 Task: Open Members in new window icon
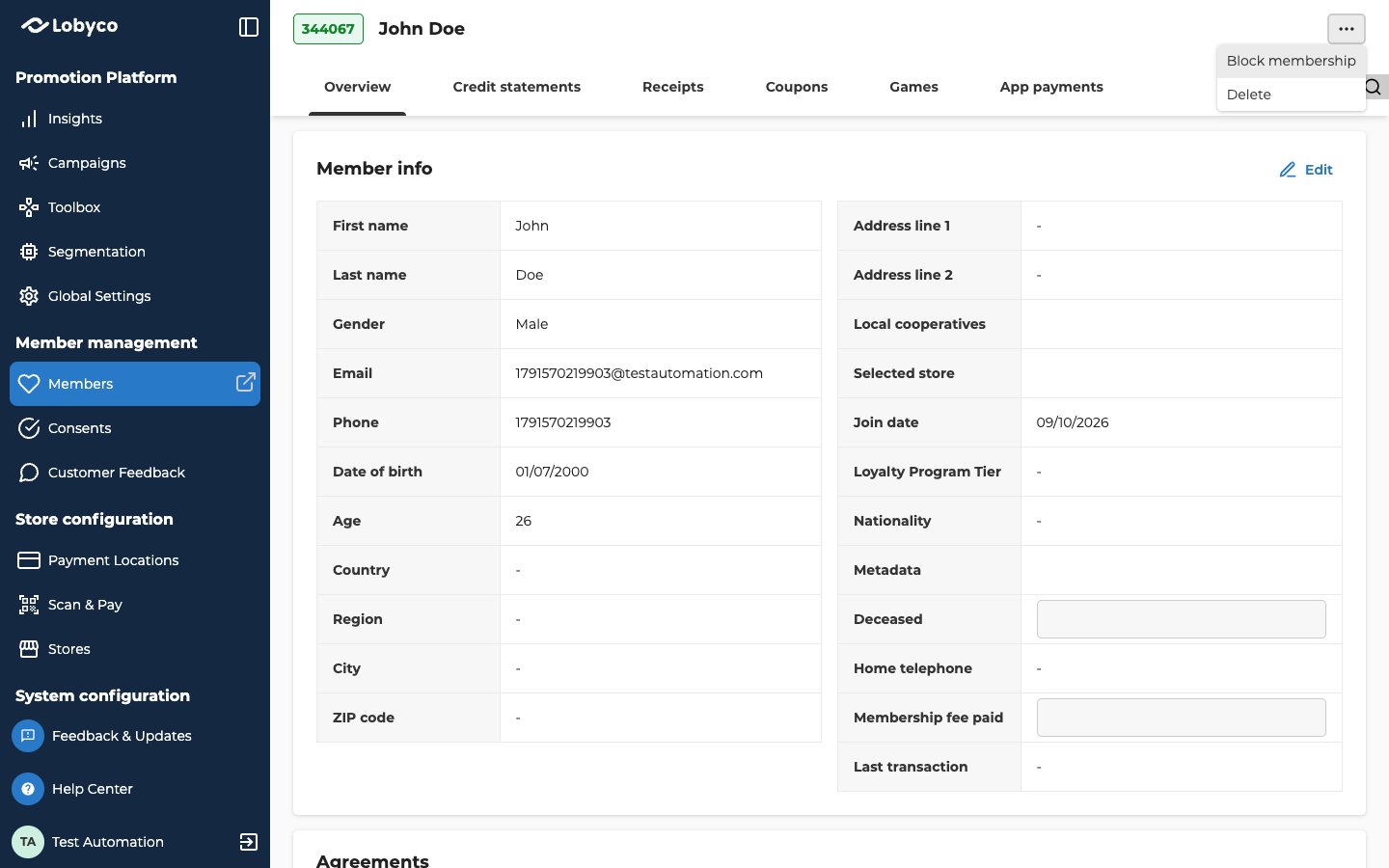coord(246,383)
